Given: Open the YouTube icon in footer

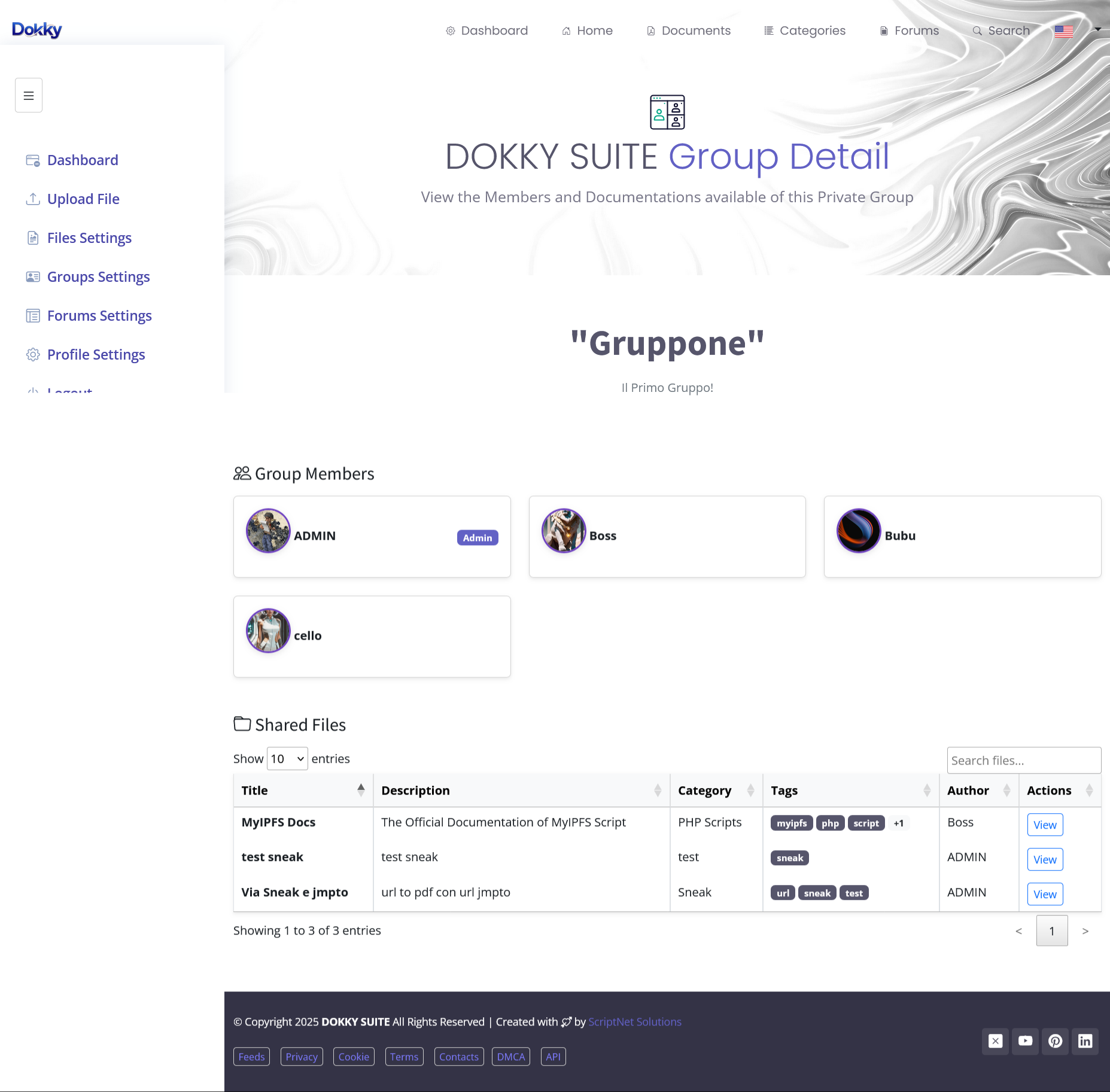Looking at the screenshot, I should click(x=1026, y=1041).
